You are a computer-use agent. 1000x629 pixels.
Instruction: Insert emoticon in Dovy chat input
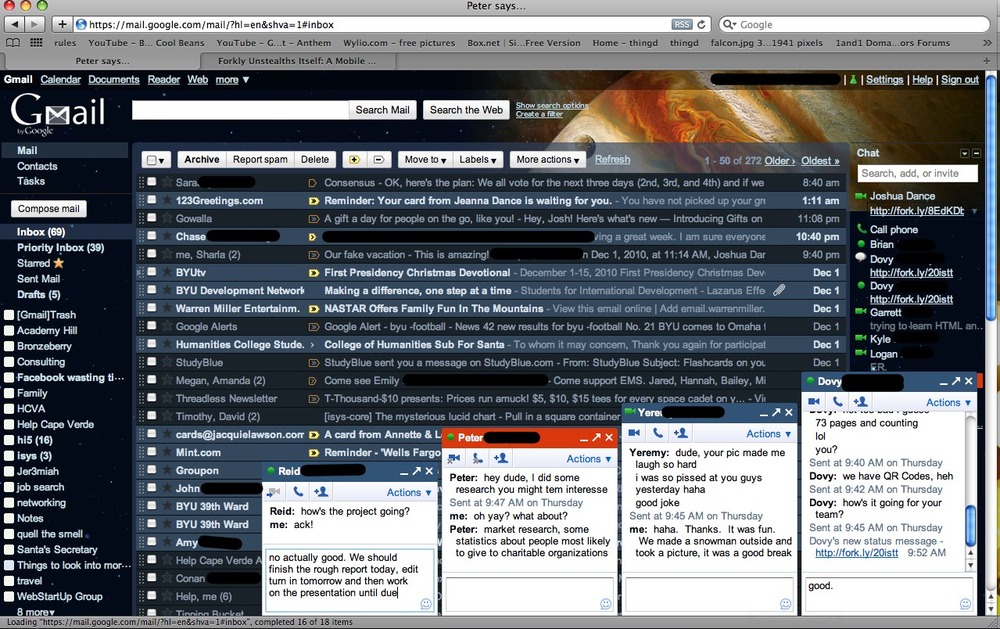click(x=966, y=603)
